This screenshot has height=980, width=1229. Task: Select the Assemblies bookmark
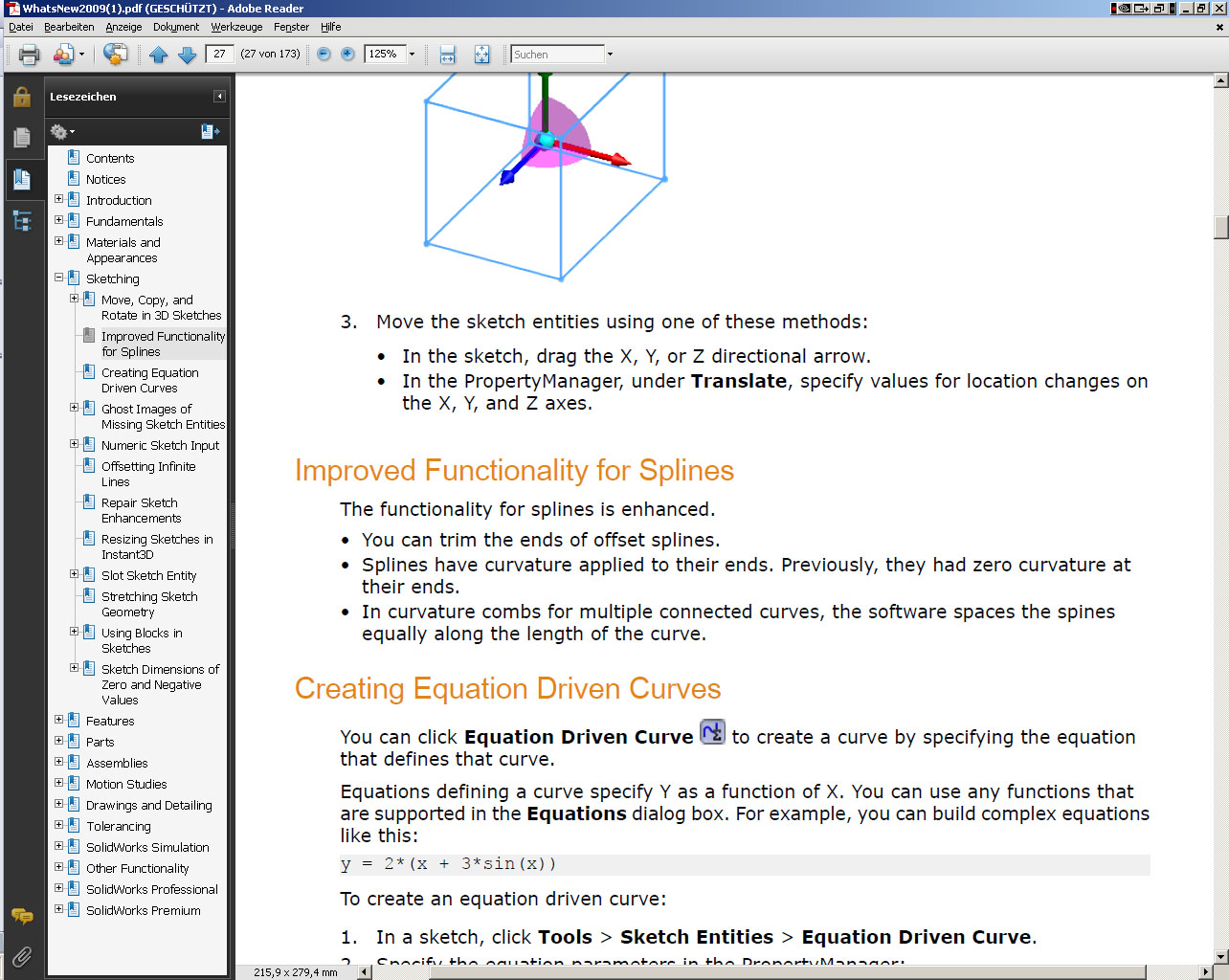(117, 763)
